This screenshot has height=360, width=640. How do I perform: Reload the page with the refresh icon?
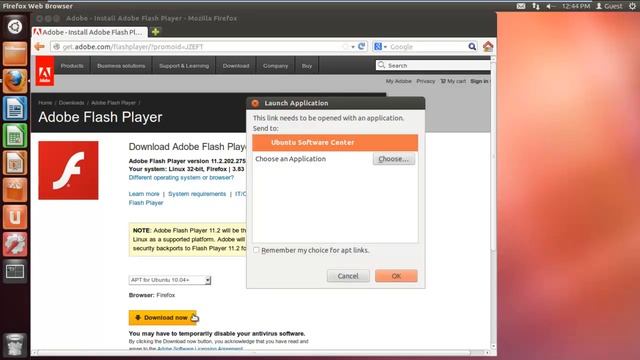362,47
